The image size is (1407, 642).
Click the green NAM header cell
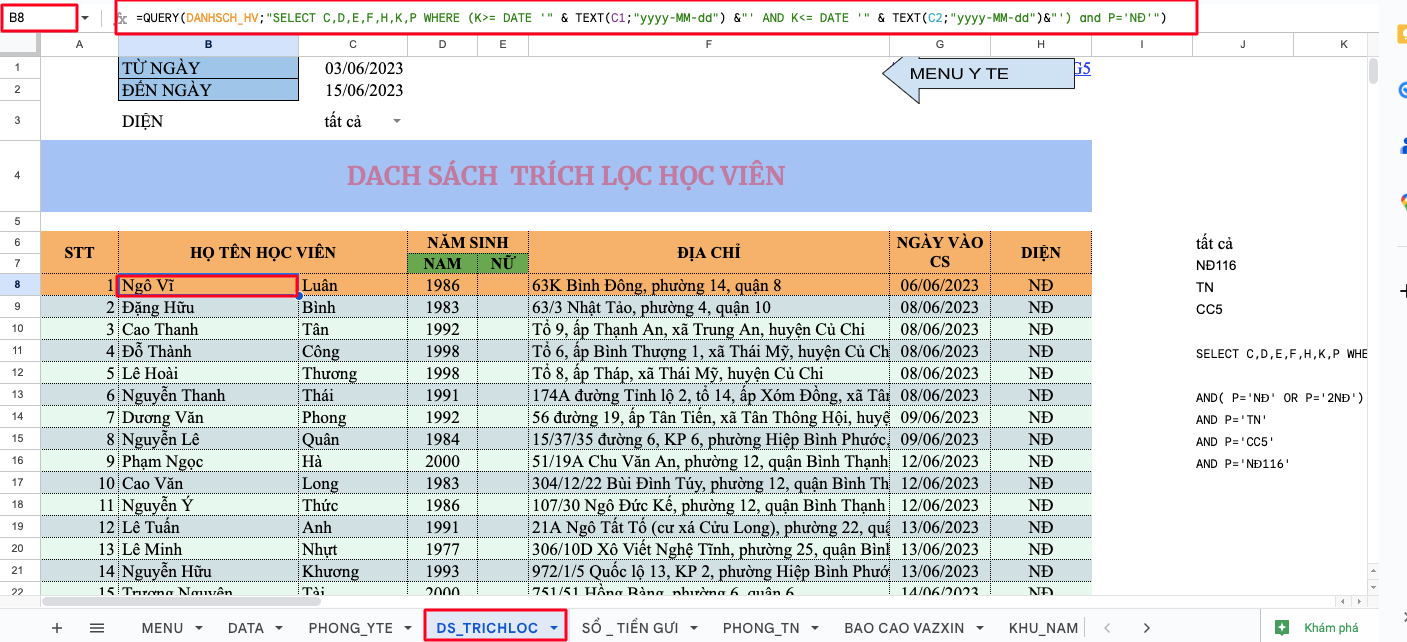[442, 264]
